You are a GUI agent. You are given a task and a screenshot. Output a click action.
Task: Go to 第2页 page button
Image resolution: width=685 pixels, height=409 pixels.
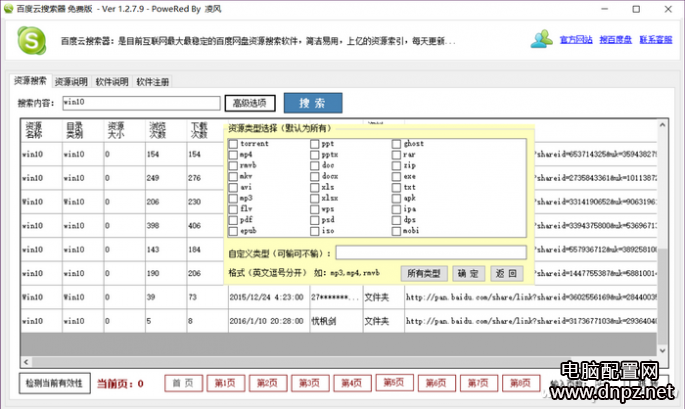pyautogui.click(x=268, y=383)
